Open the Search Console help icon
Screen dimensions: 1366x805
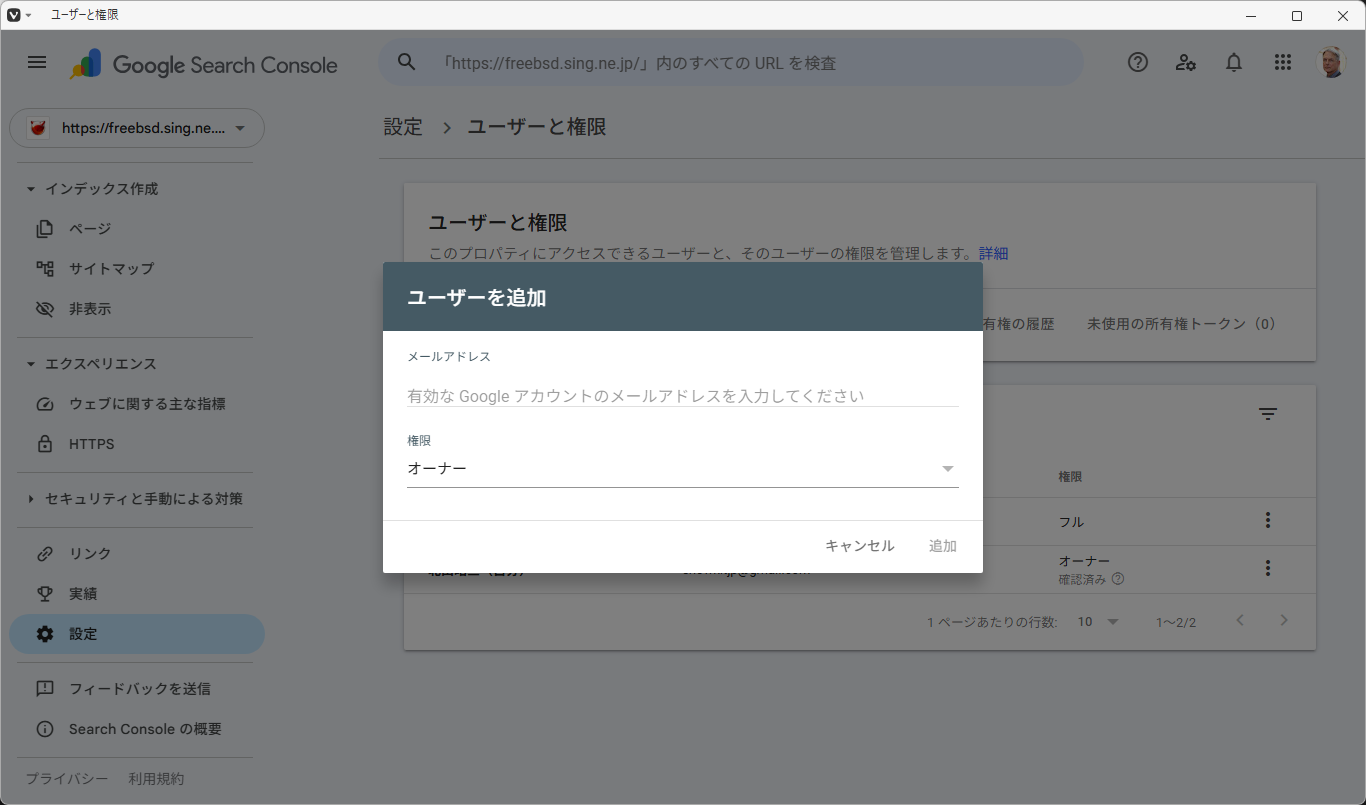[x=1137, y=62]
